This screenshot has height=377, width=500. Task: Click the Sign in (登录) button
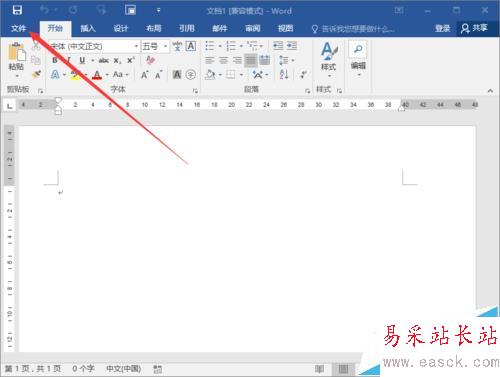442,28
